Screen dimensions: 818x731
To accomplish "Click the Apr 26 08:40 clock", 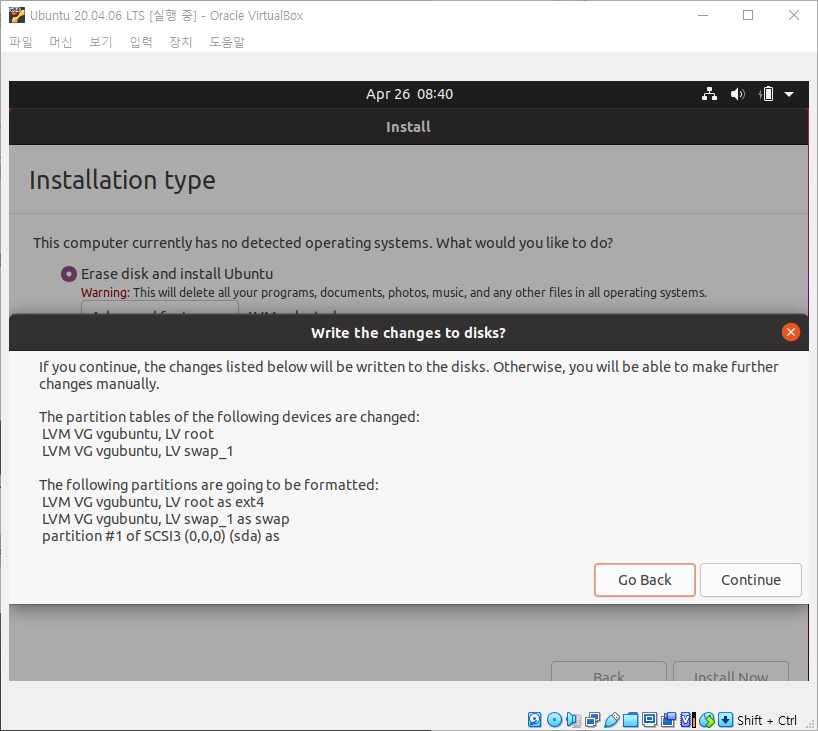I will 409,94.
